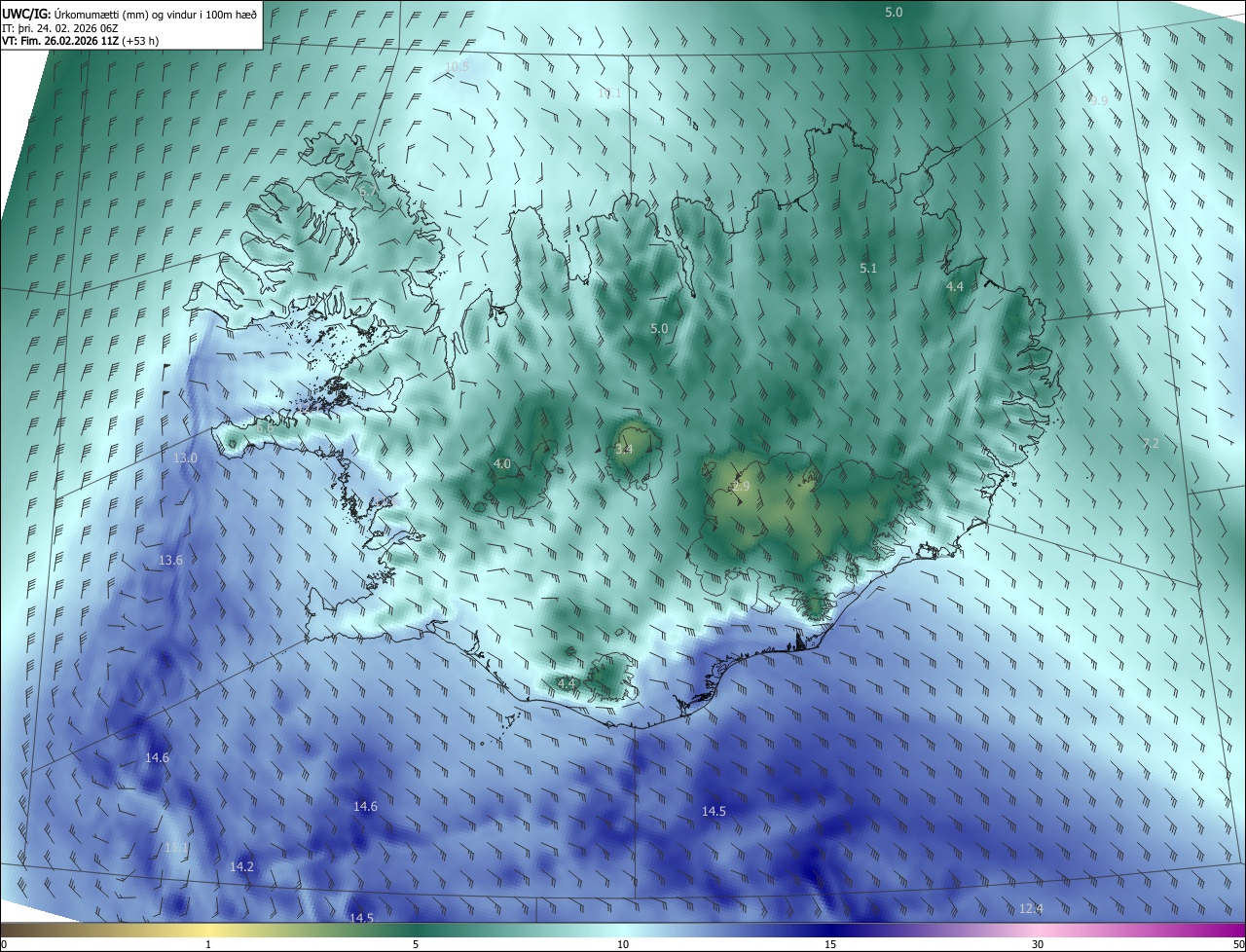The image size is (1246, 952).
Task: Click the 14.2 value in the southwest ocean
Action: 241,866
